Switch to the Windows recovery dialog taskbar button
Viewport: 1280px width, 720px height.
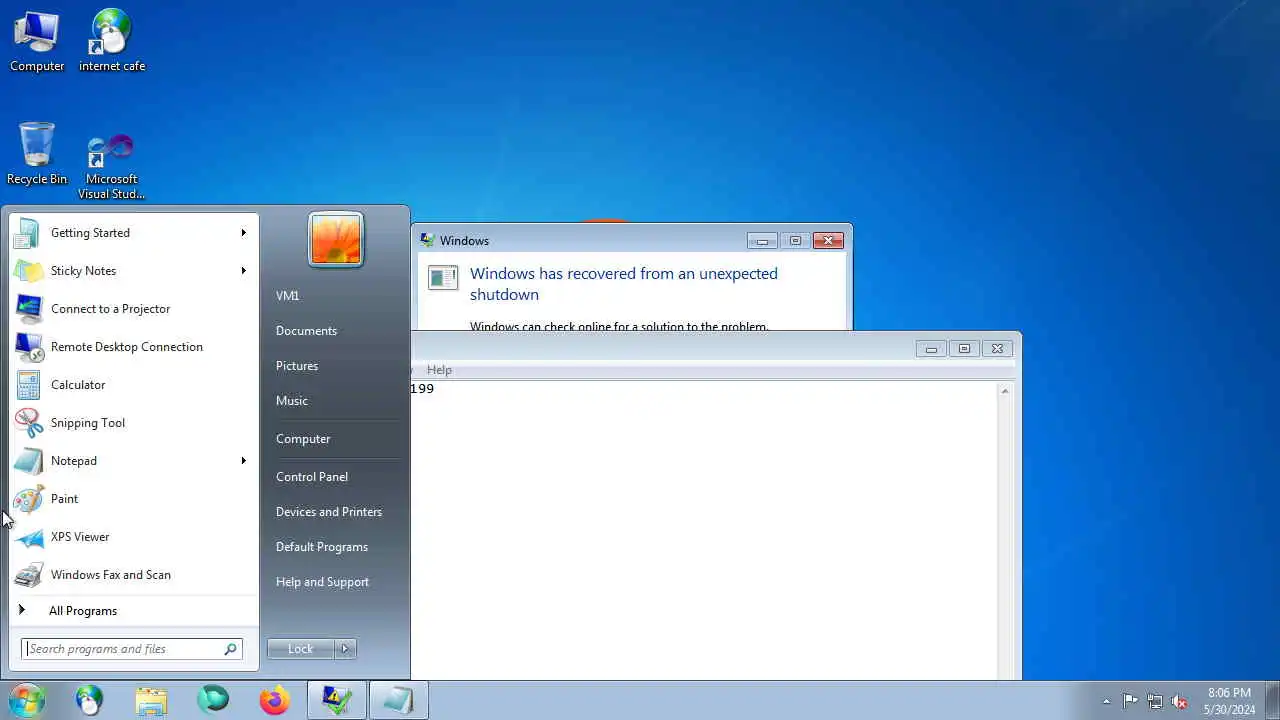tap(337, 700)
